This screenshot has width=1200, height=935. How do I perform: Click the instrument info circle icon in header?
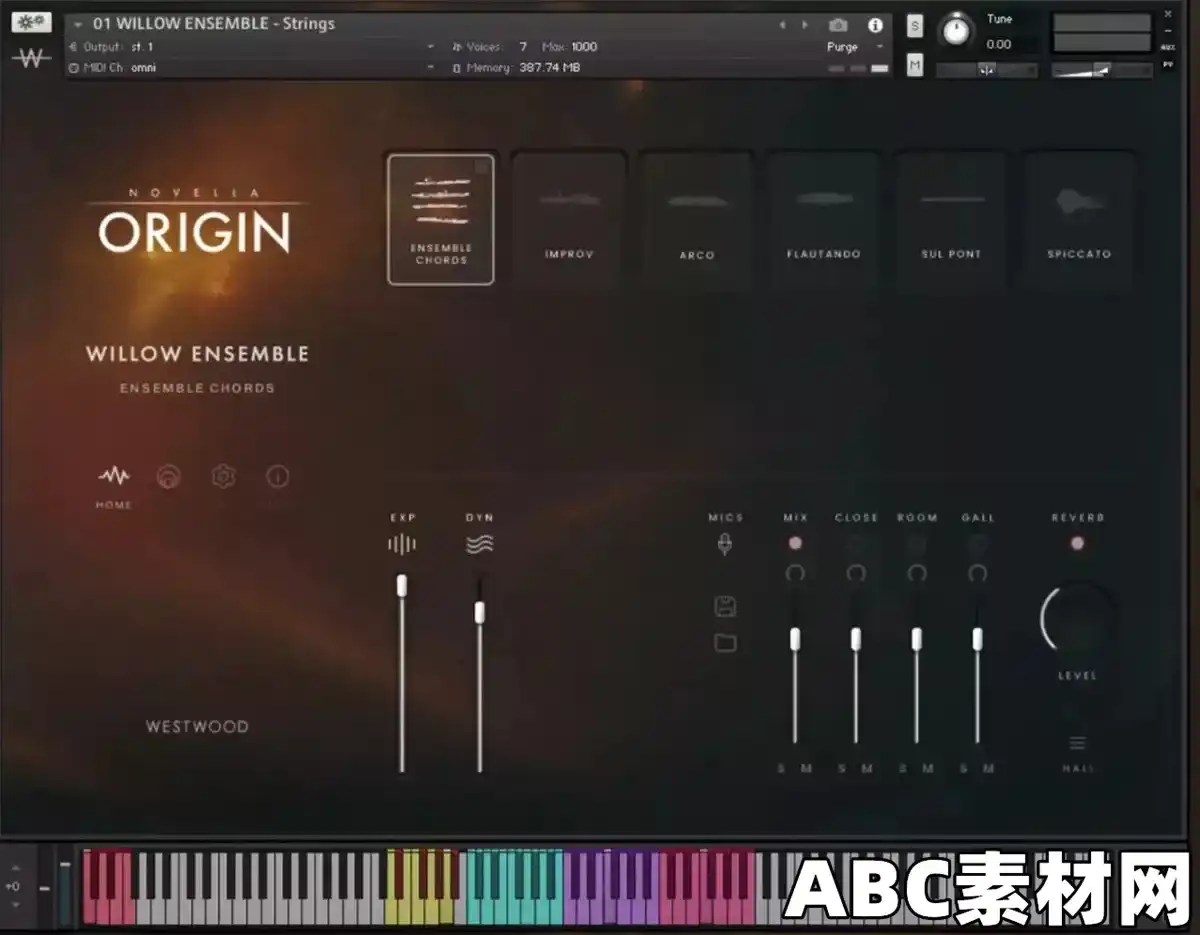coord(875,26)
